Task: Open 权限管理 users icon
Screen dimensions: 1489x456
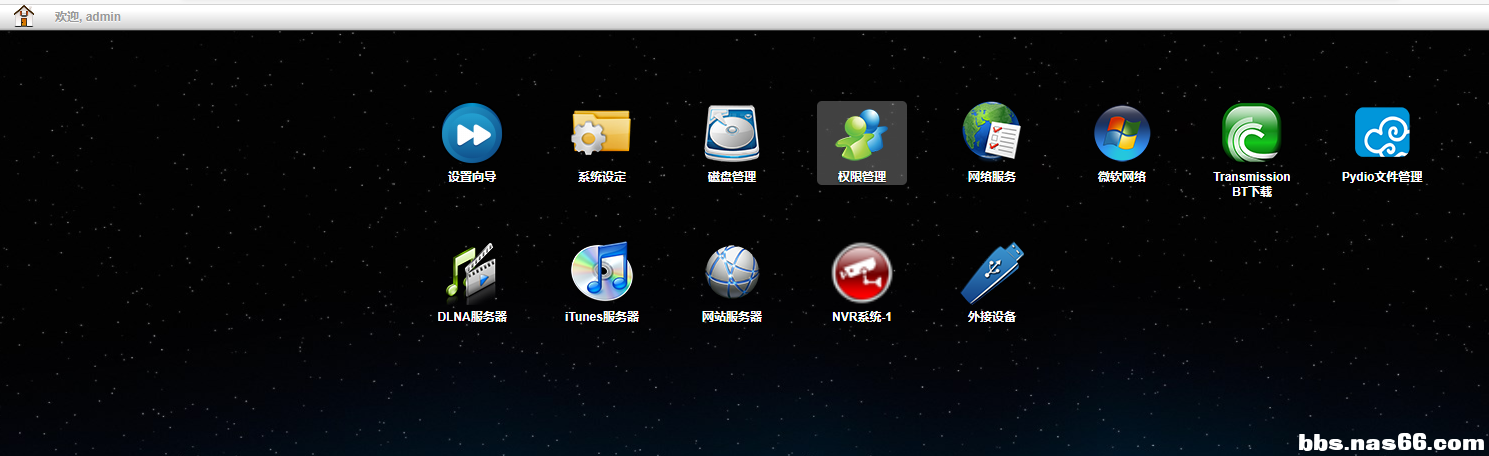Action: [x=862, y=134]
